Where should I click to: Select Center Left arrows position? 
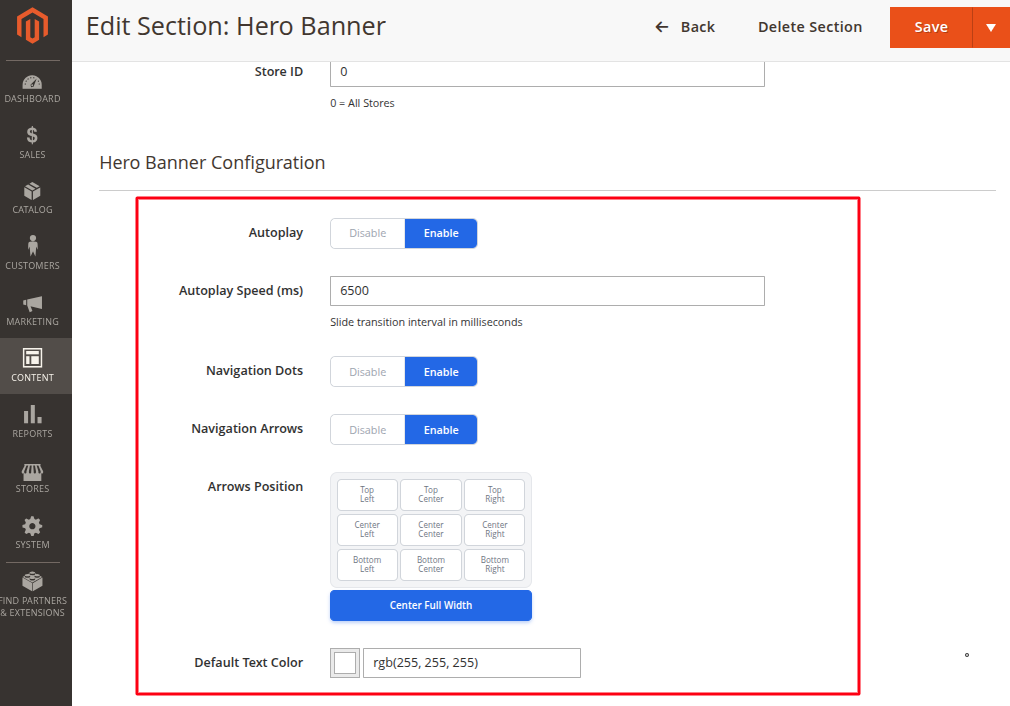pyautogui.click(x=367, y=530)
